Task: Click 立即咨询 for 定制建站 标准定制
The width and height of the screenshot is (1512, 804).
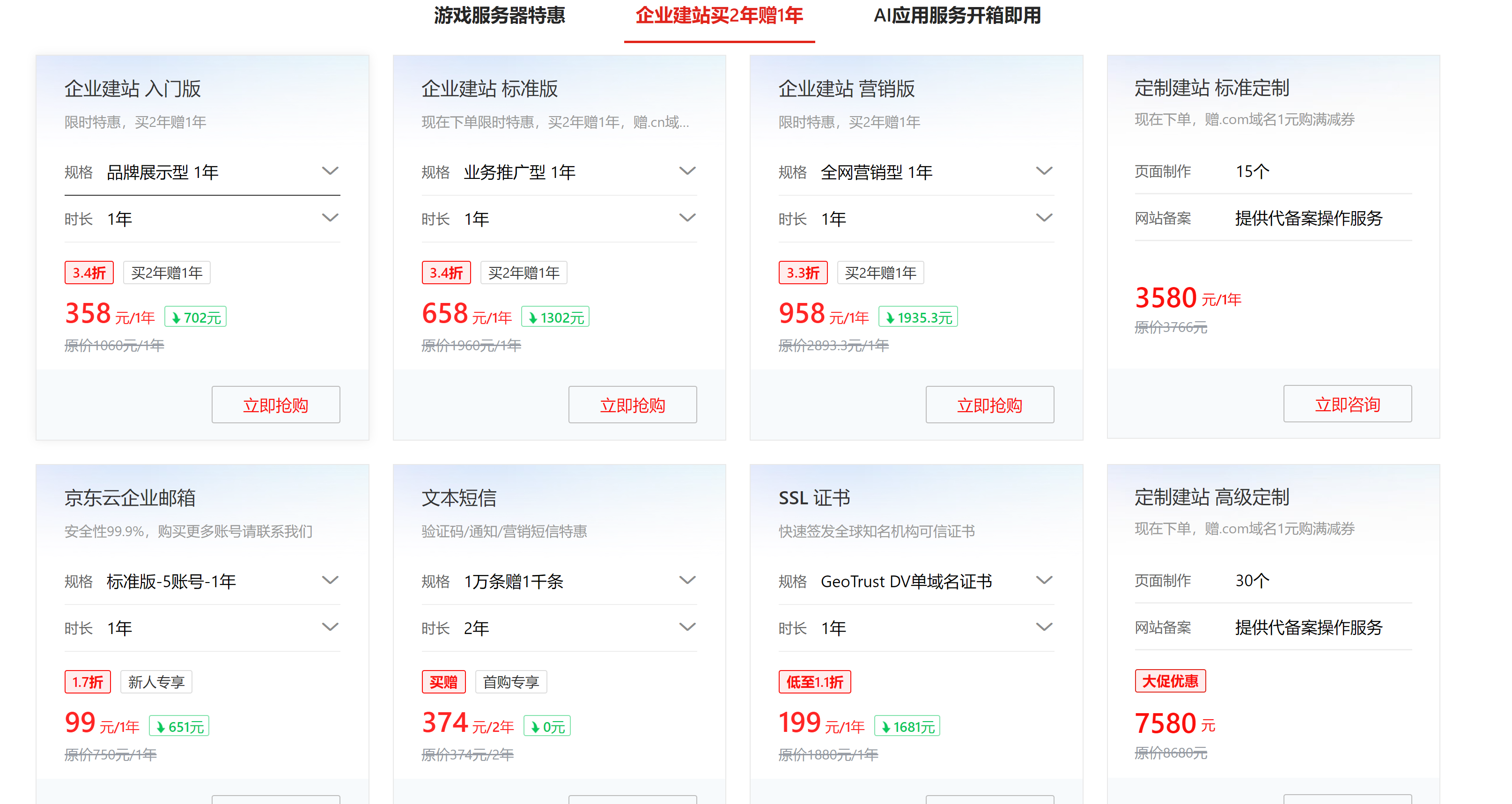Action: (x=1348, y=404)
